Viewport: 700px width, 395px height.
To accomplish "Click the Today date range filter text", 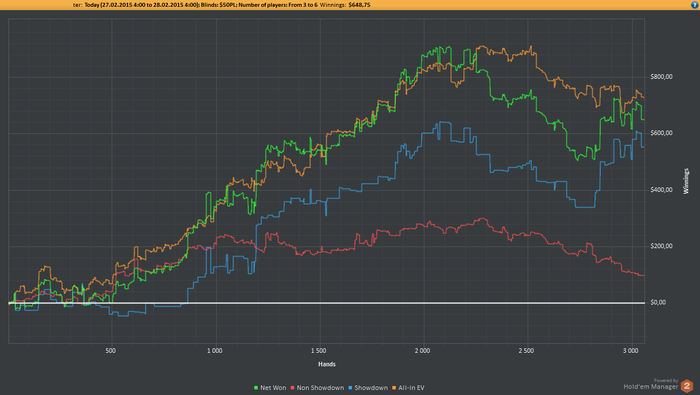I will tap(142, 5).
